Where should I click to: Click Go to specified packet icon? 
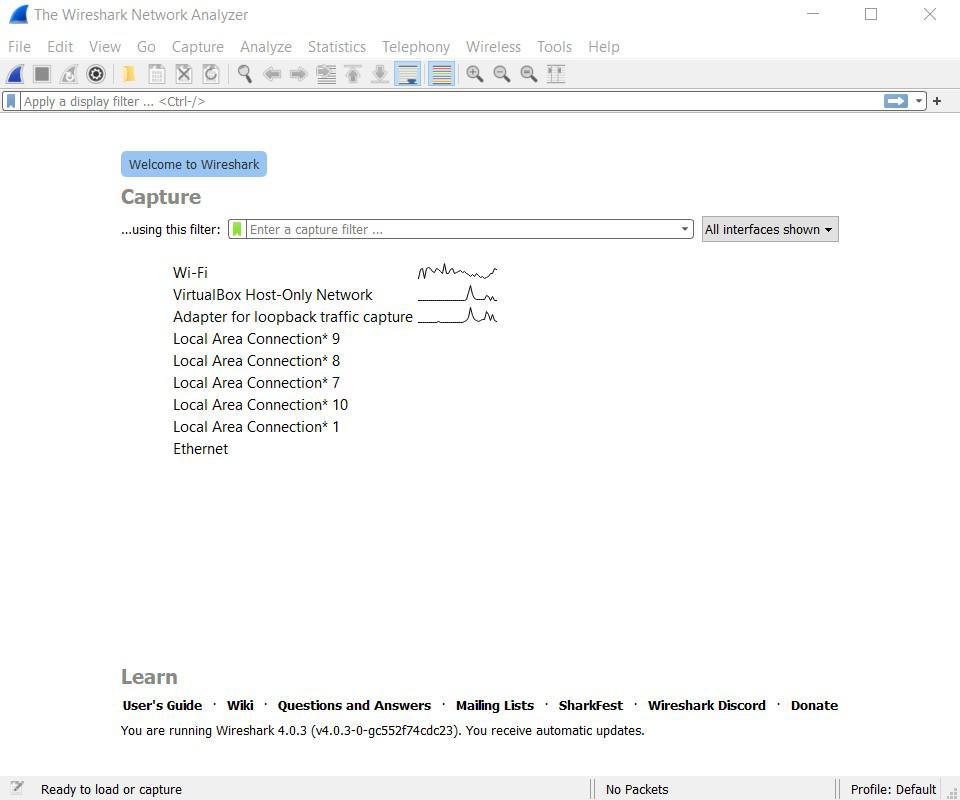click(326, 74)
